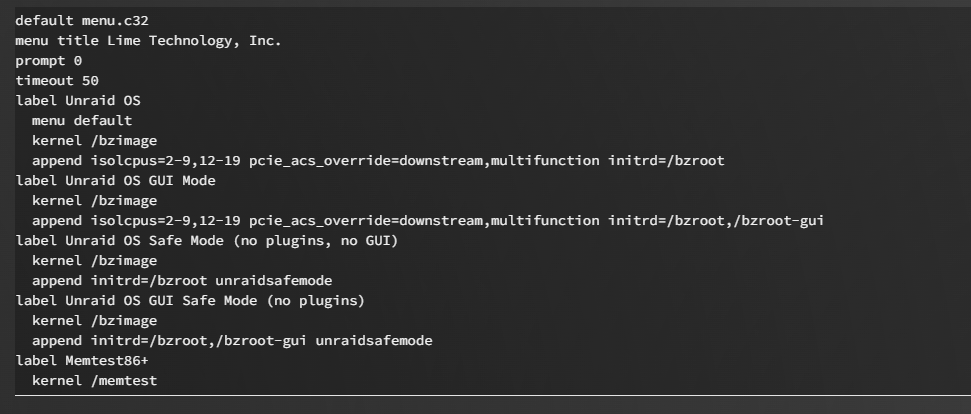971x414 pixels.
Task: Place cursor in 'menu title Lime Technology, Inc.' line
Action: pos(149,41)
